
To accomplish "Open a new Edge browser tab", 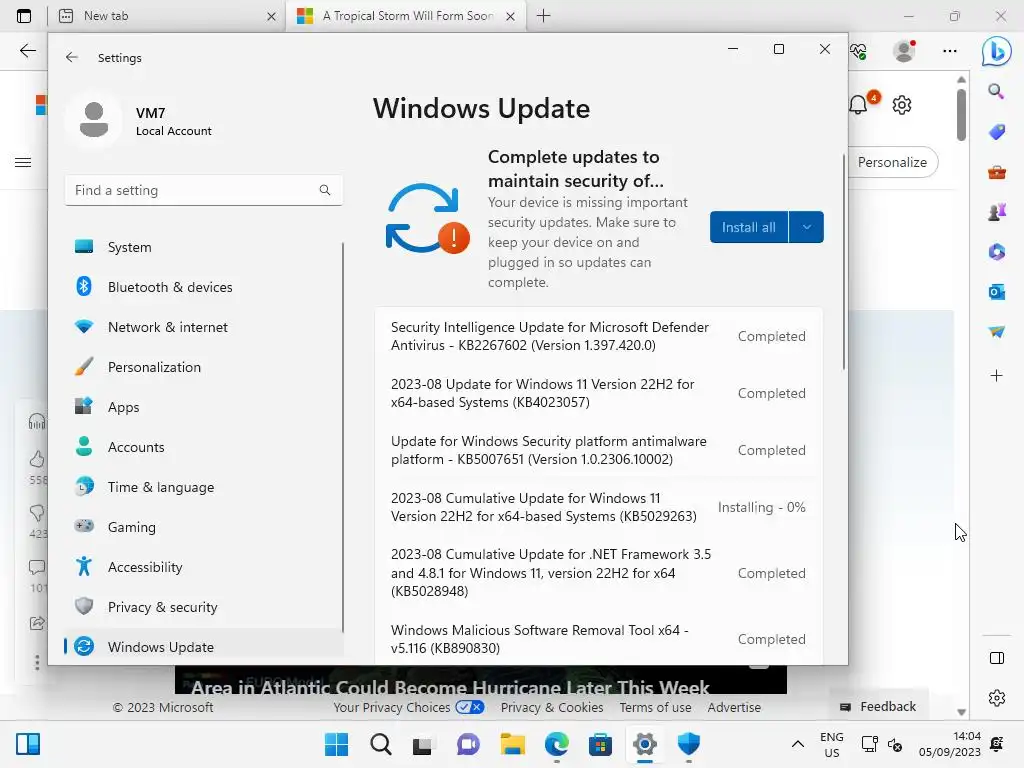I will coord(543,16).
